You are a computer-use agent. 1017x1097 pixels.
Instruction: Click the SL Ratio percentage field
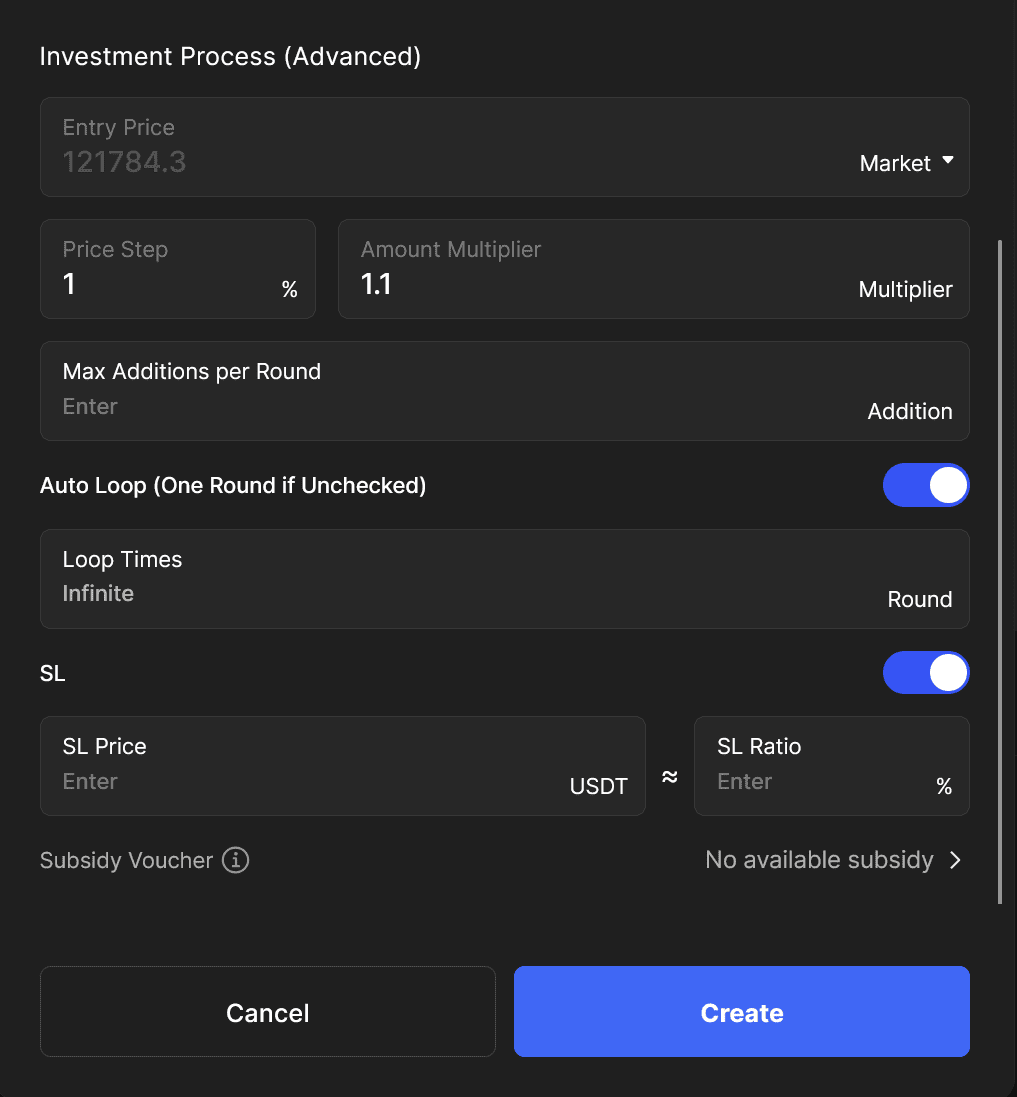click(815, 781)
